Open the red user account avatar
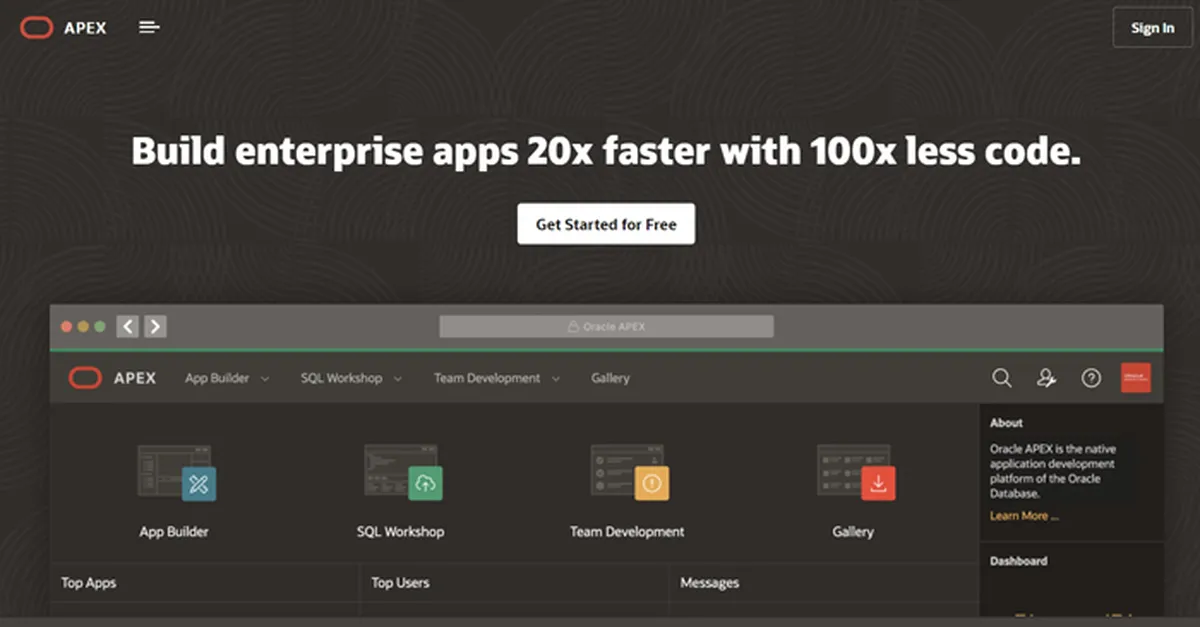Image resolution: width=1200 pixels, height=627 pixels. [1135, 378]
